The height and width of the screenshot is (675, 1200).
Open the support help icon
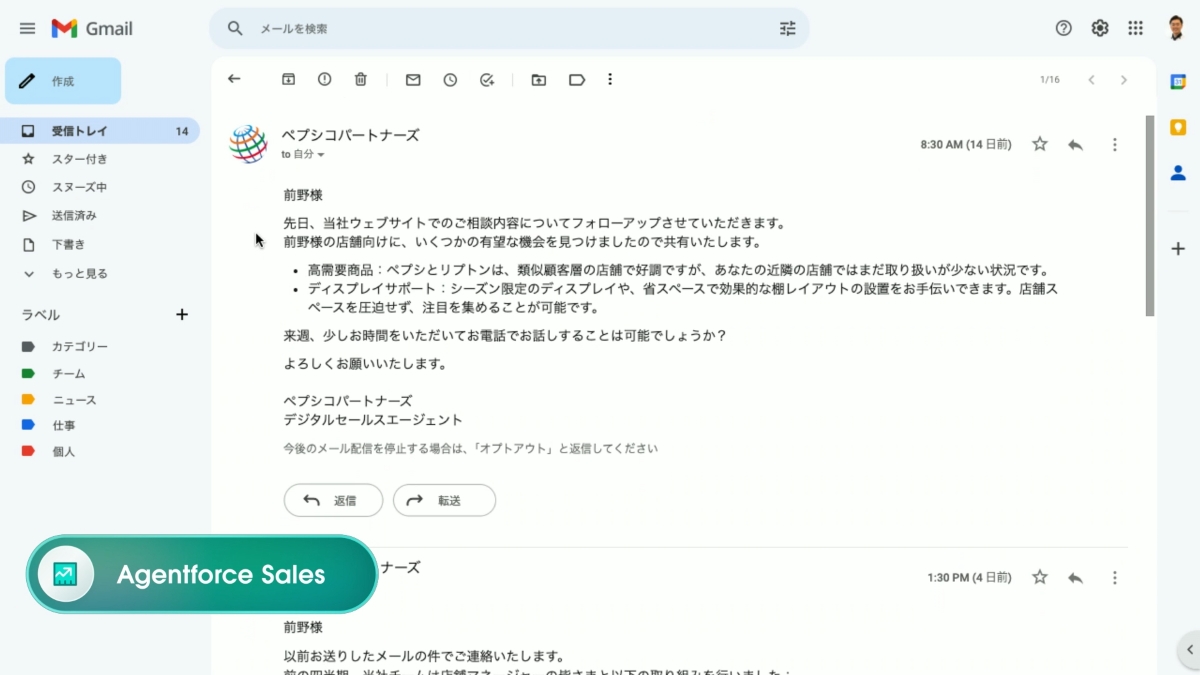1064,28
